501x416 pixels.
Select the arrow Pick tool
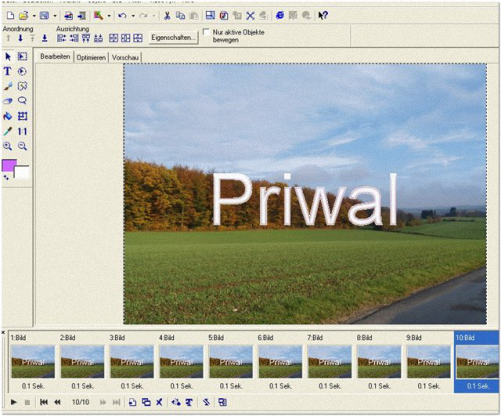click(8, 57)
